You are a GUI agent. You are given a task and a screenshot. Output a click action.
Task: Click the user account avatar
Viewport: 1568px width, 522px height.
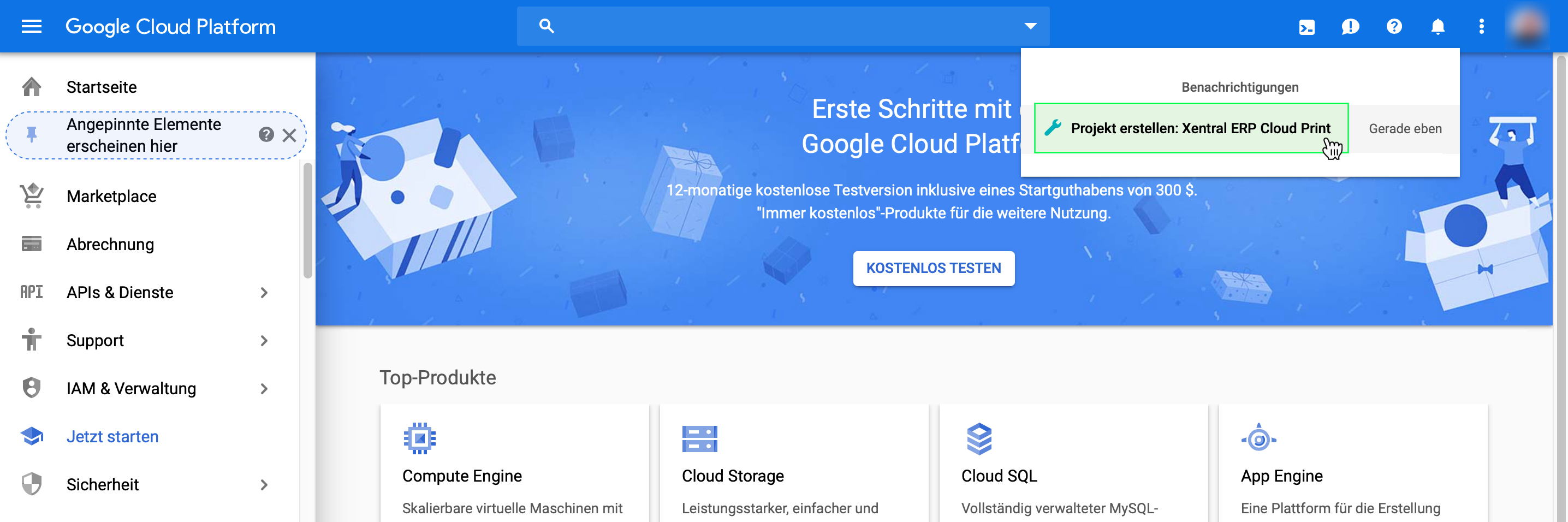[1528, 27]
